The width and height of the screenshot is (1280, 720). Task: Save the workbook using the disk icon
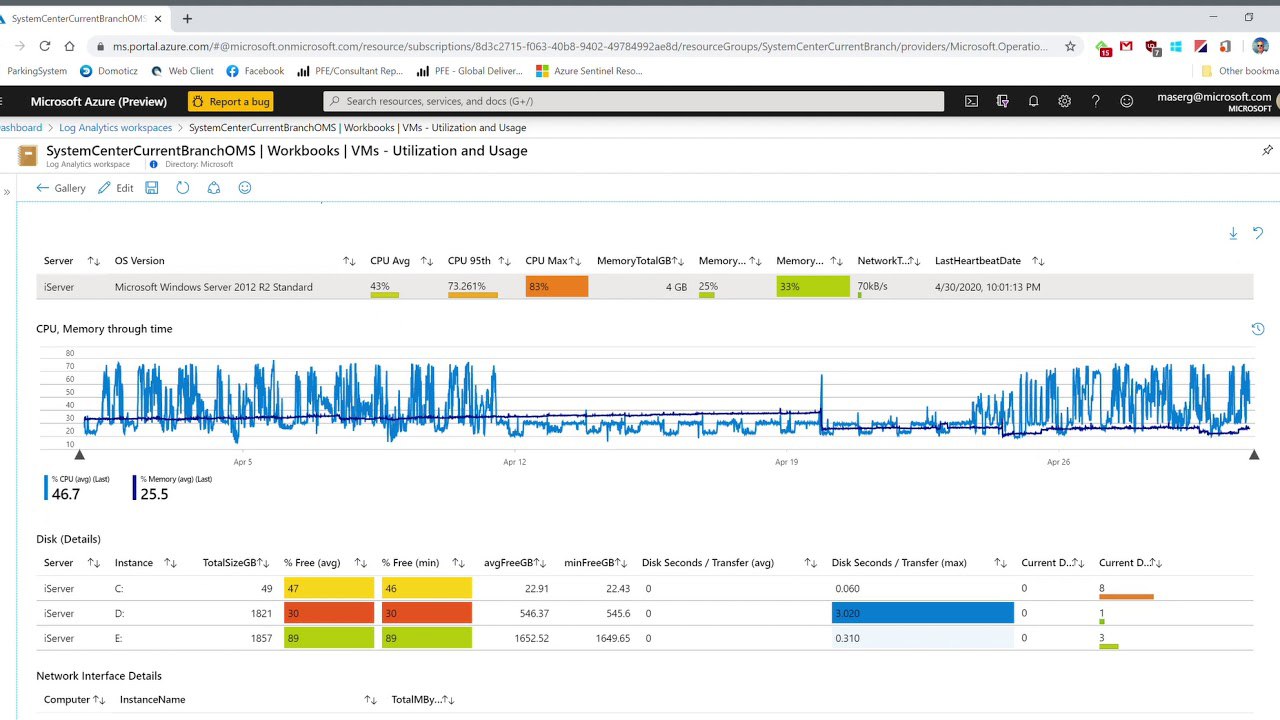152,188
